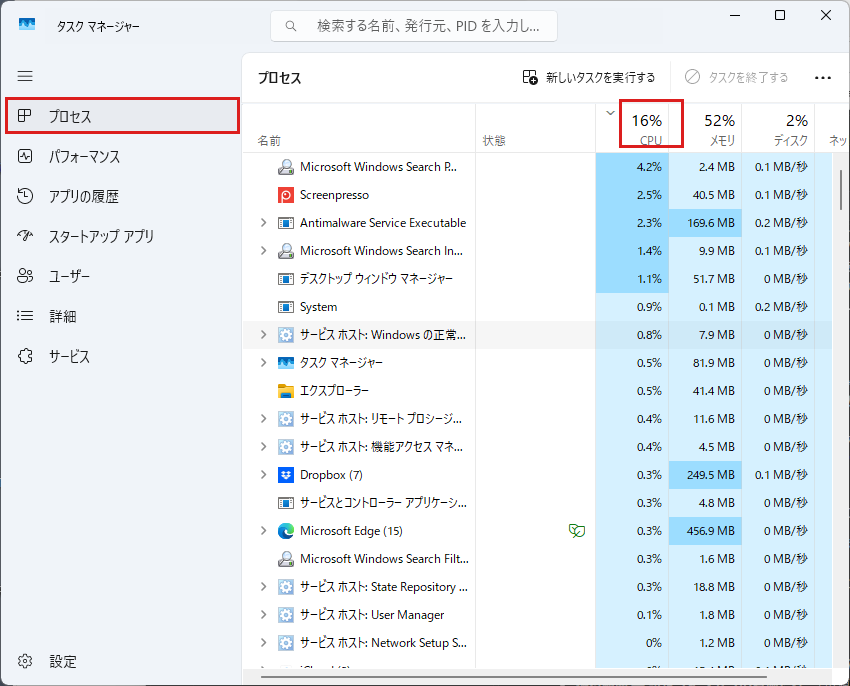Open the hamburger navigation menu
This screenshot has width=850, height=686.
pos(25,76)
